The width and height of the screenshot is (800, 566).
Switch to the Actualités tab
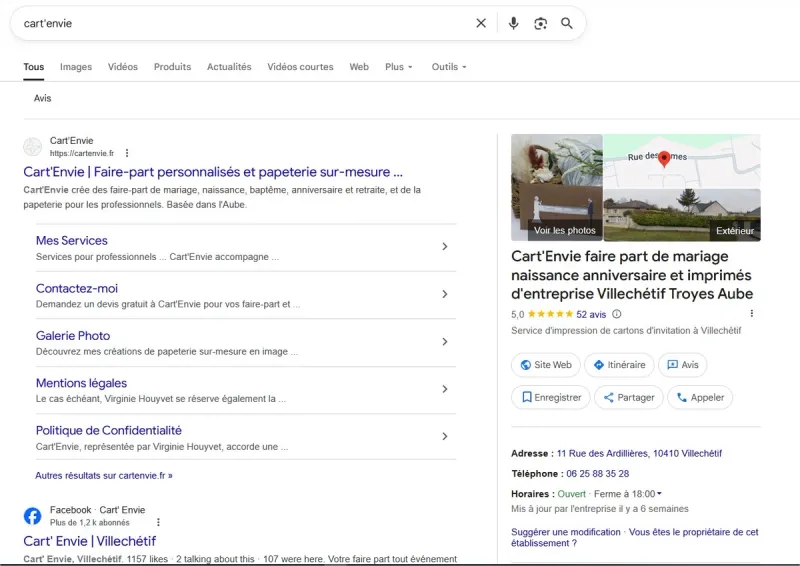229,67
